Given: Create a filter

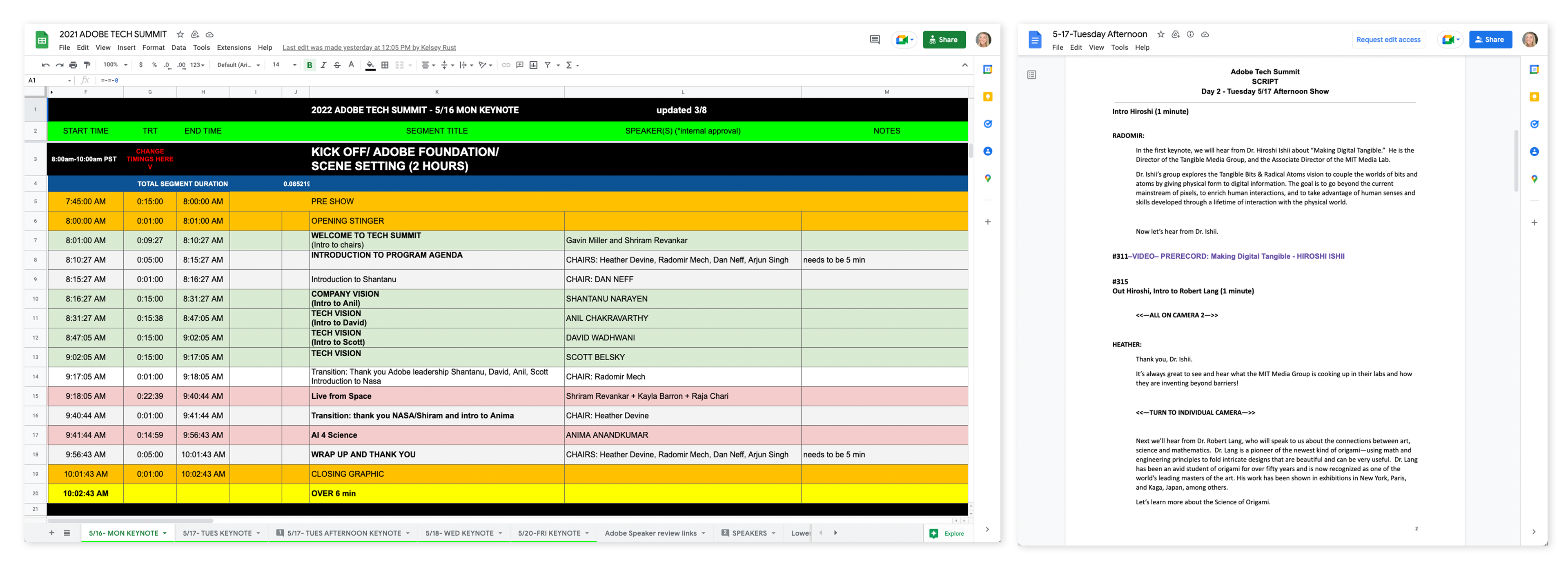Looking at the screenshot, I should point(547,65).
